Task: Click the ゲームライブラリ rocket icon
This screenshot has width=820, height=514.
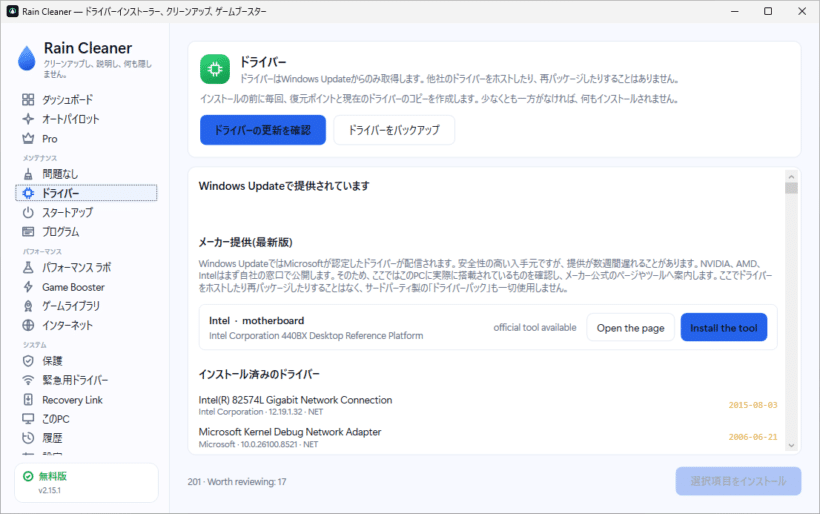Action: (x=28, y=306)
